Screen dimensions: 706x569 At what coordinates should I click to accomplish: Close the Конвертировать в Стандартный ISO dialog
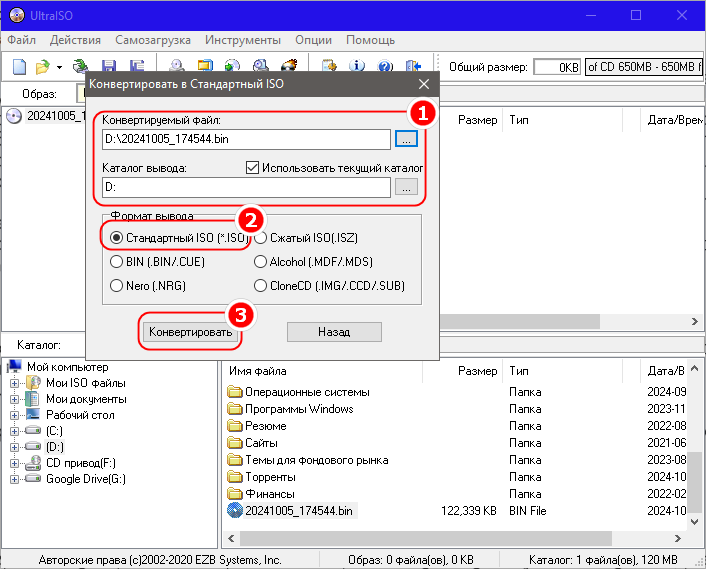click(x=424, y=84)
